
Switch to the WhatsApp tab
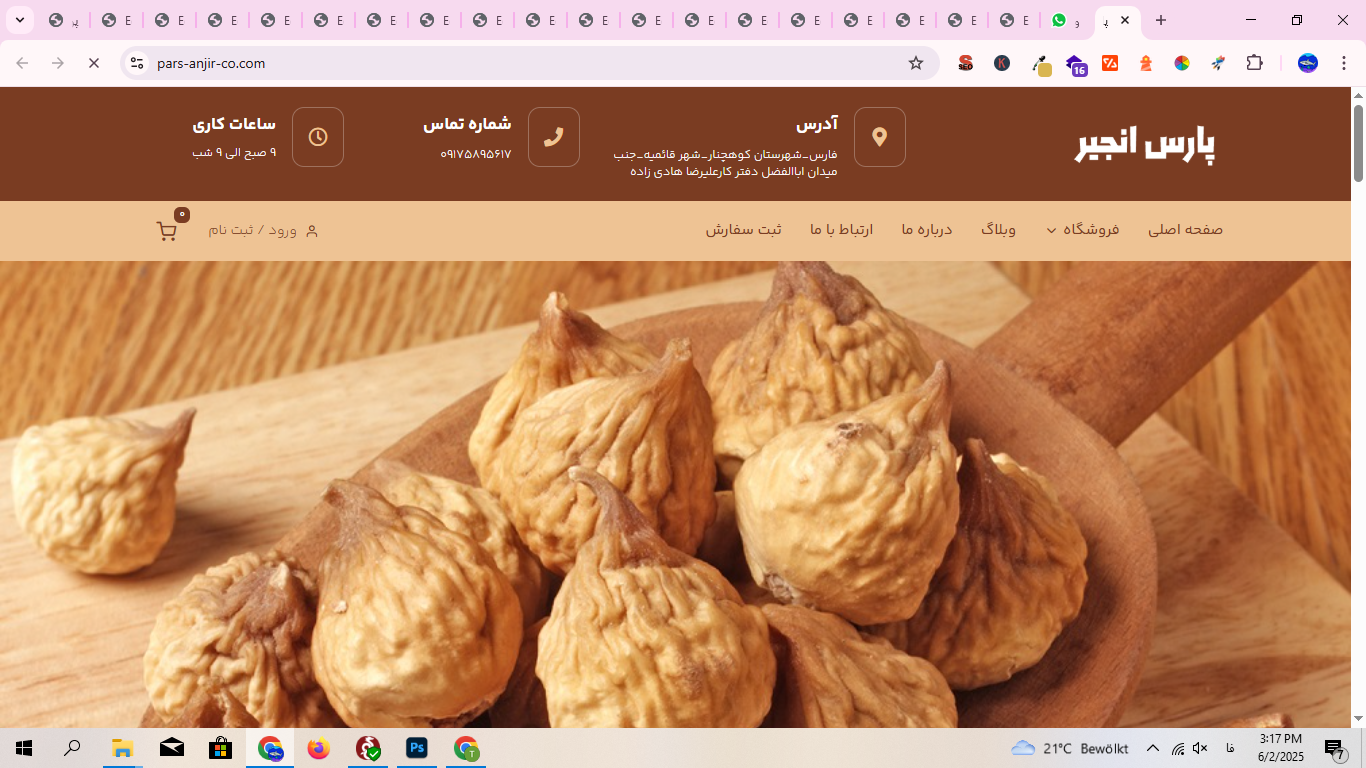(1066, 20)
